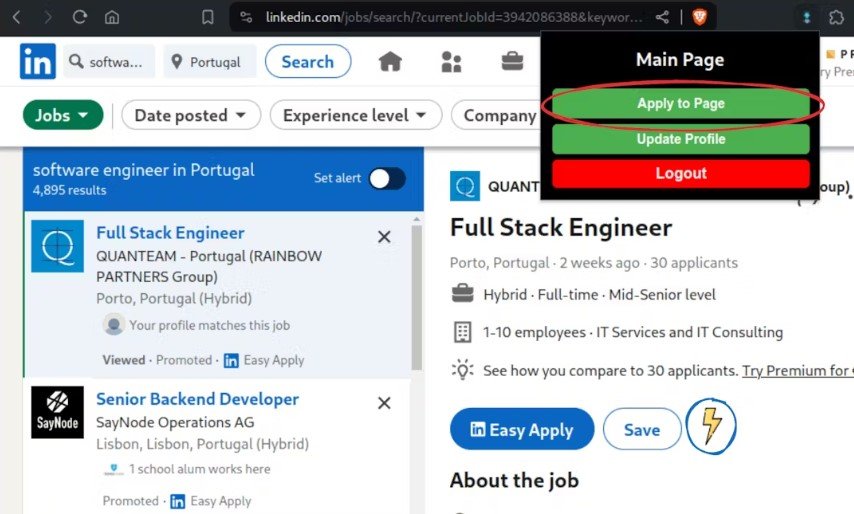Image resolution: width=854 pixels, height=514 pixels.
Task: Click the lightning bolt auto-apply icon
Action: click(711, 426)
